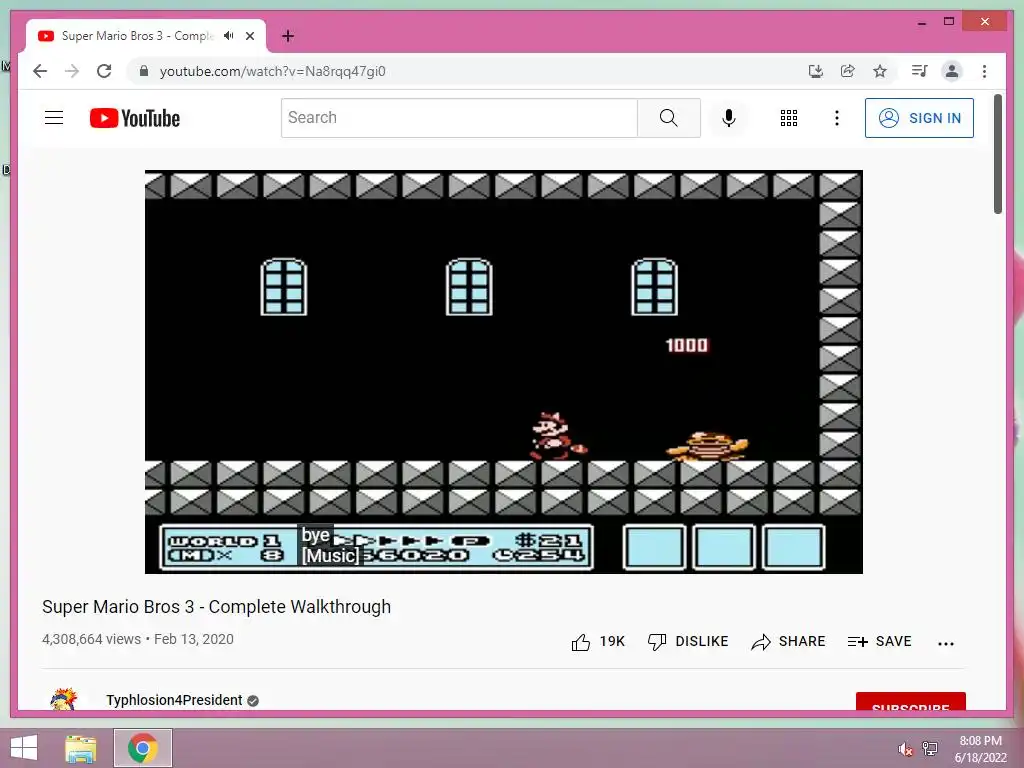Mute the tab using speaker icon
This screenshot has height=768, width=1024.
coord(229,36)
